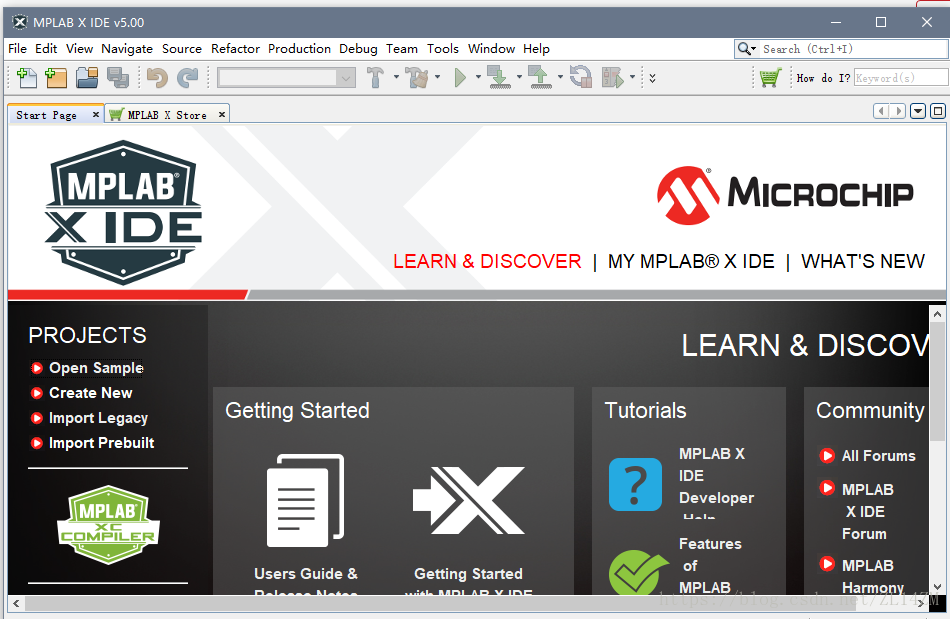950x619 pixels.
Task: Click the Run Project play icon
Action: [x=460, y=78]
